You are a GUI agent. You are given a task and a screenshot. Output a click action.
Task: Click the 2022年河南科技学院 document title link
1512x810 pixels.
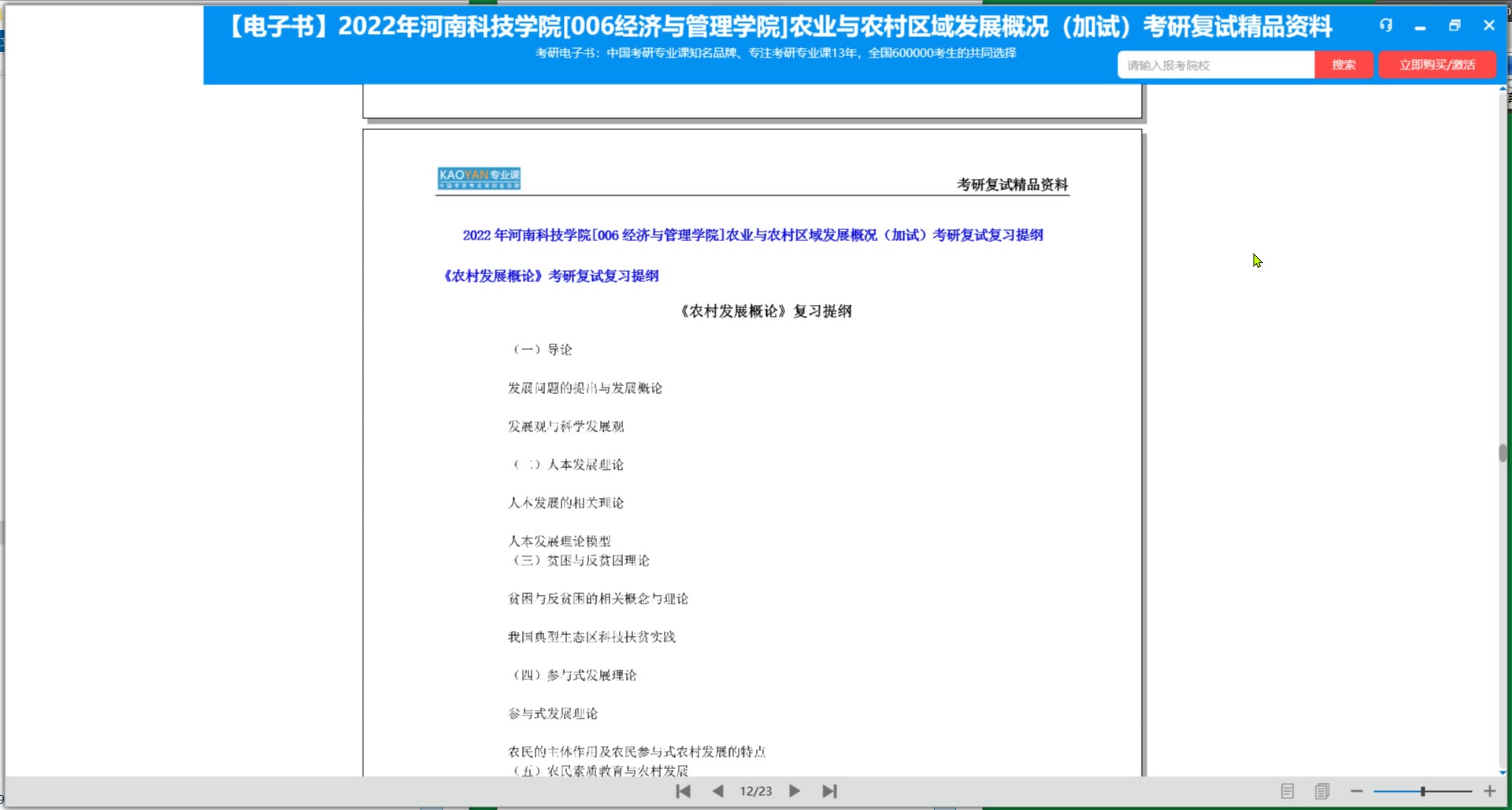point(751,234)
